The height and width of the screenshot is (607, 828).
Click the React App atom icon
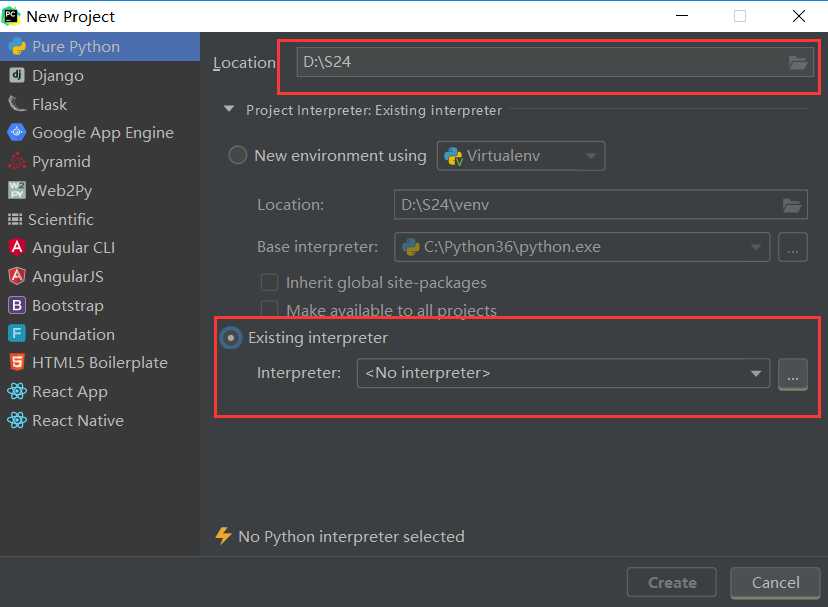tap(17, 391)
